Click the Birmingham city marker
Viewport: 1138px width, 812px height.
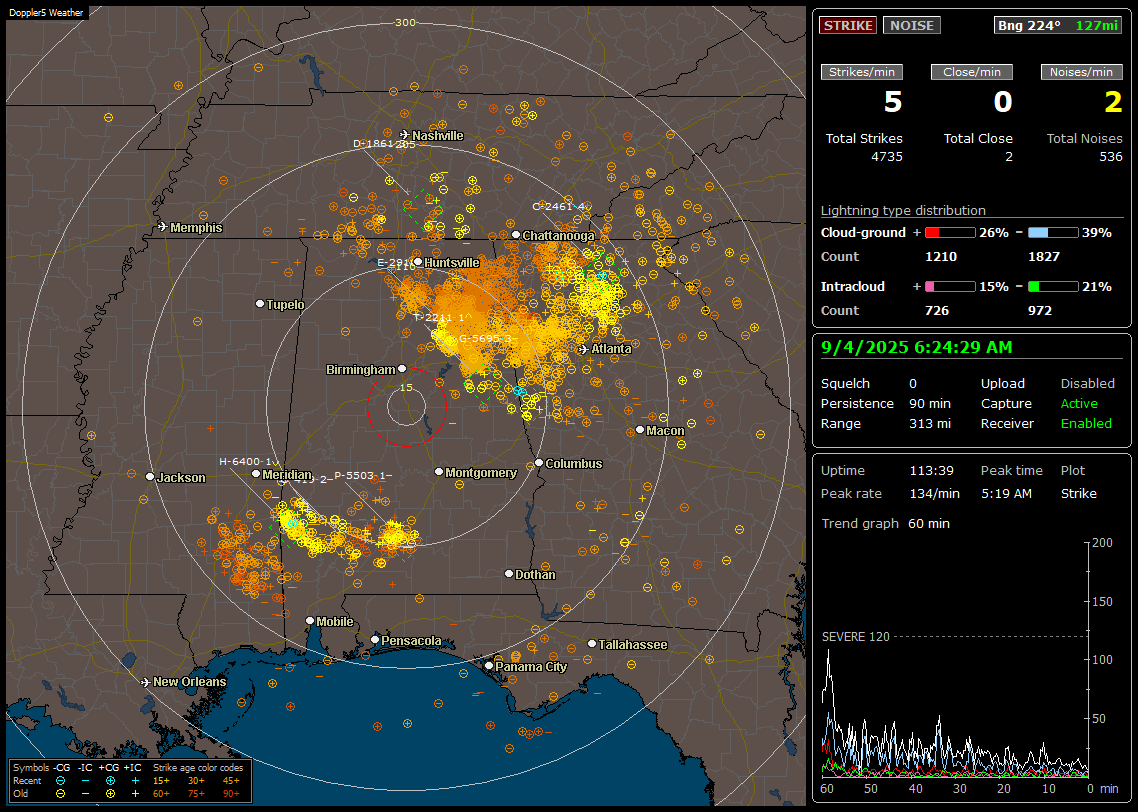[x=402, y=369]
